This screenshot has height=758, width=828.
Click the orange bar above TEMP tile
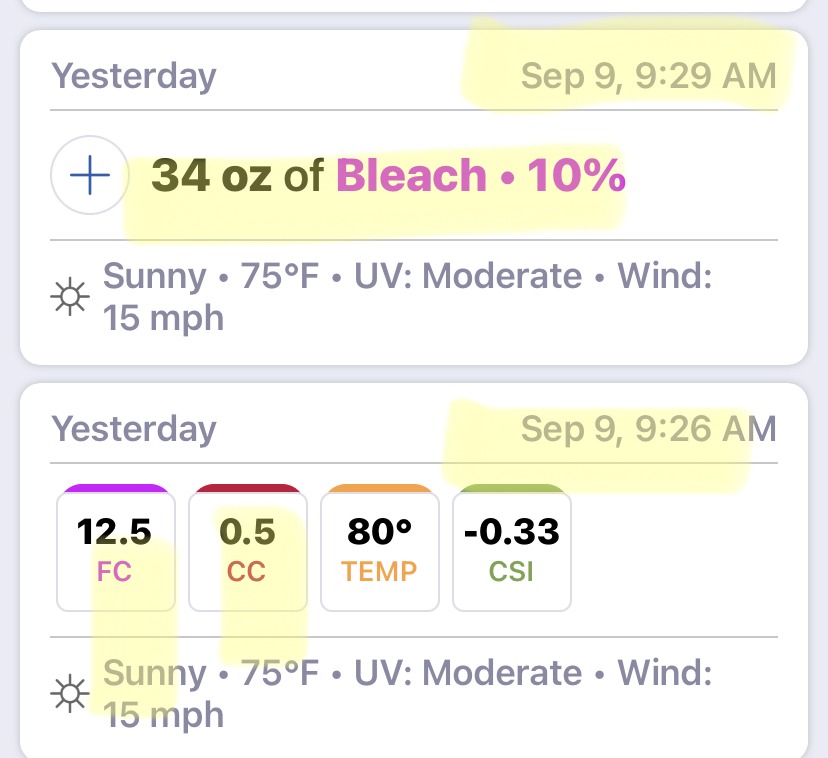point(380,488)
